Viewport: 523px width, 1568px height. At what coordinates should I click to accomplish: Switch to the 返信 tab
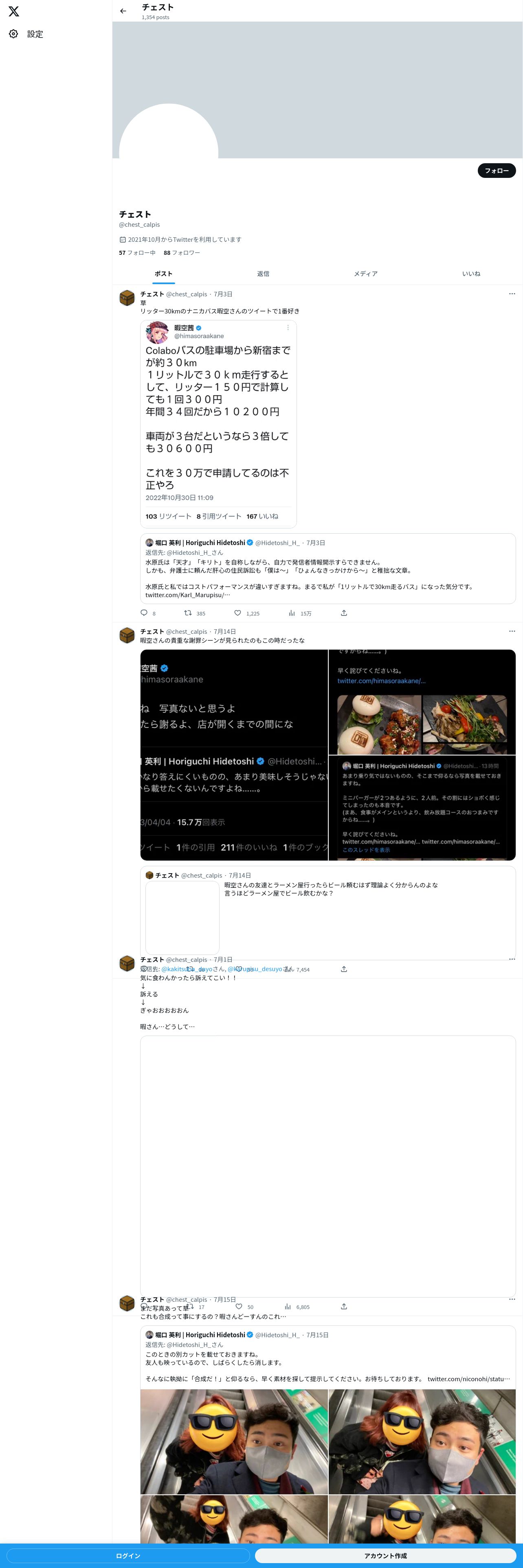tap(263, 274)
